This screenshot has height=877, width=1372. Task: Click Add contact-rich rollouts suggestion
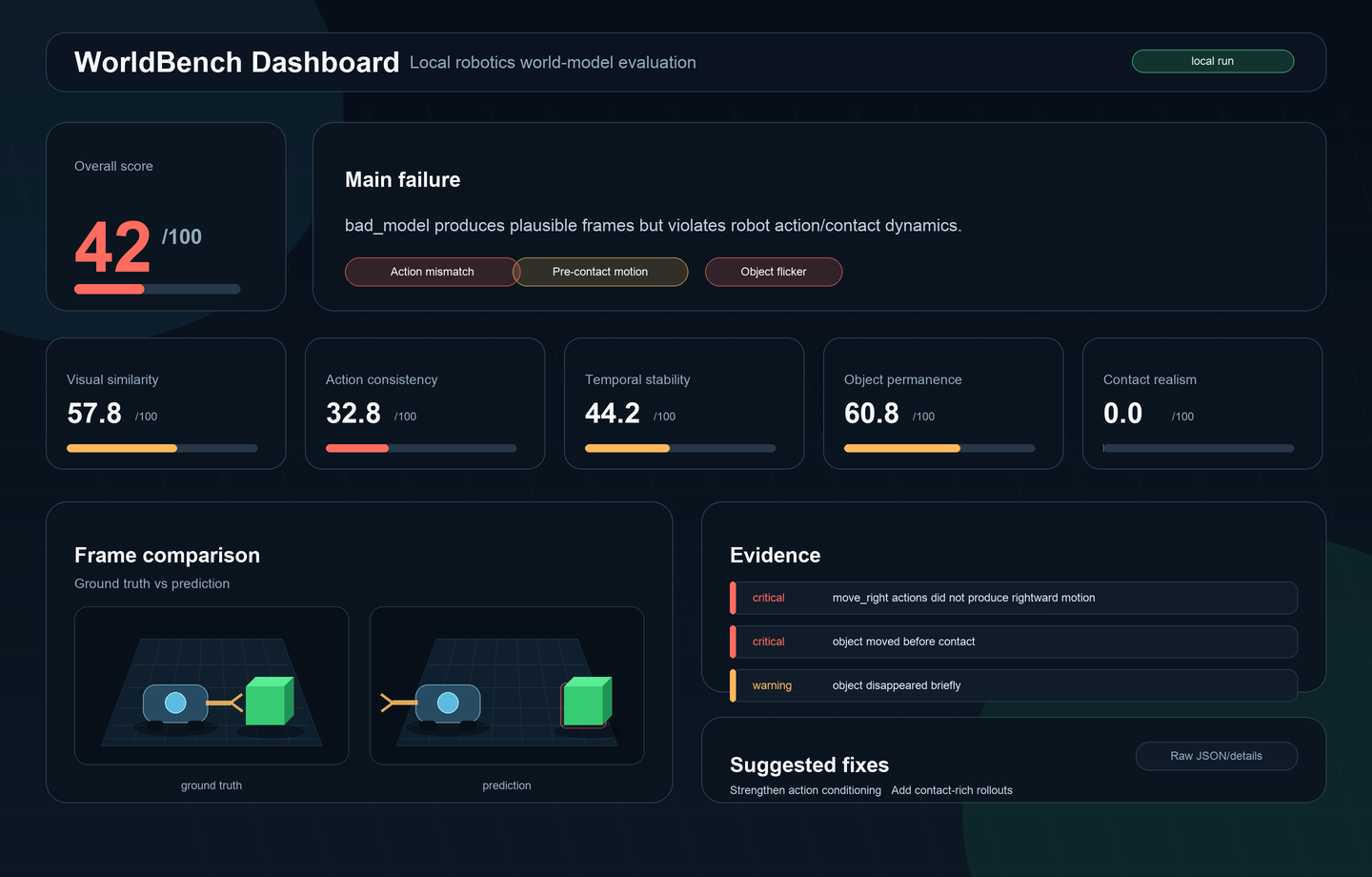952,790
